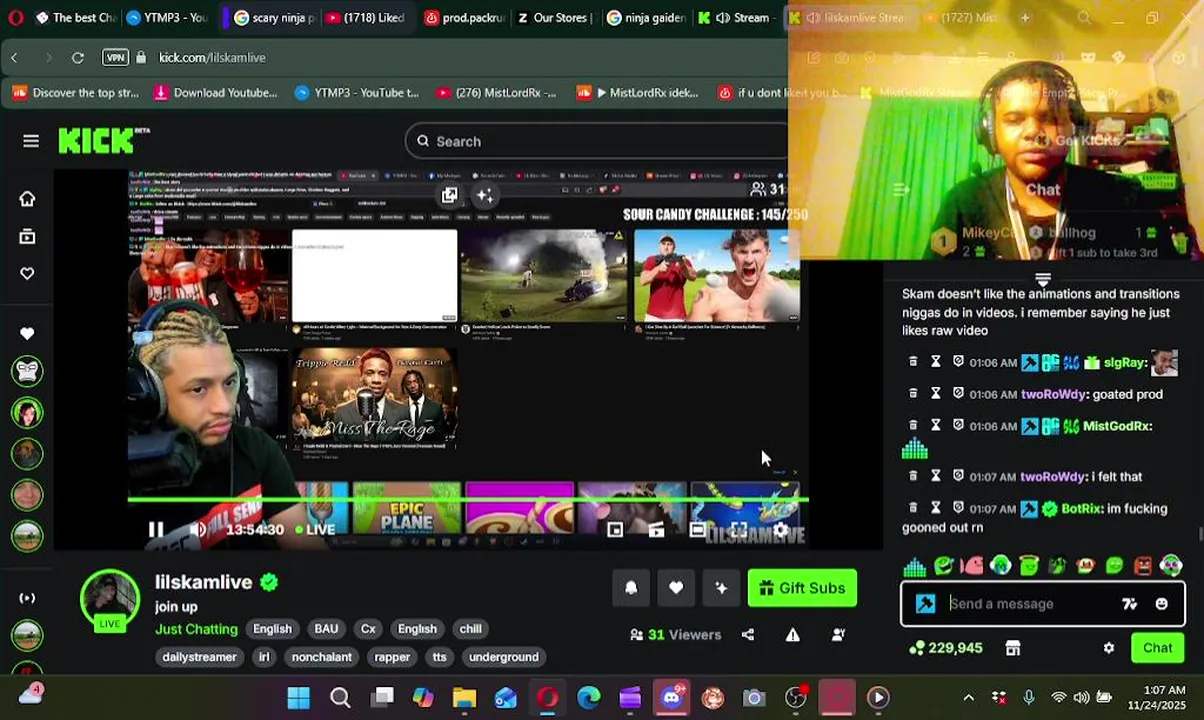Click the kick.com/lilskamlive address bar
Image resolution: width=1204 pixels, height=720 pixels.
212,58
